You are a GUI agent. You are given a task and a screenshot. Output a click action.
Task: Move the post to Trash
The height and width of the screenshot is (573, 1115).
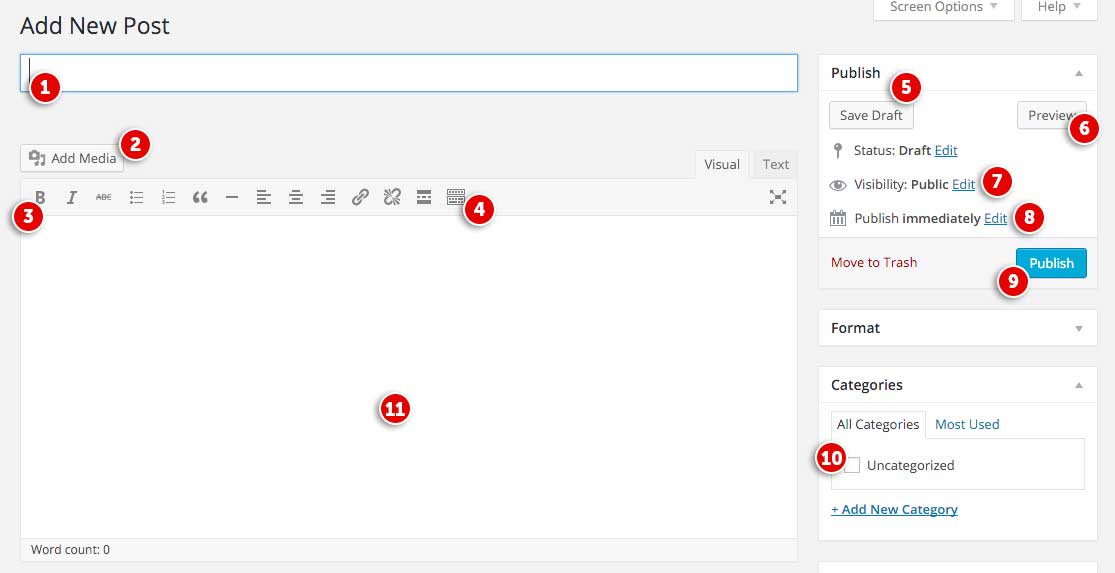click(874, 262)
